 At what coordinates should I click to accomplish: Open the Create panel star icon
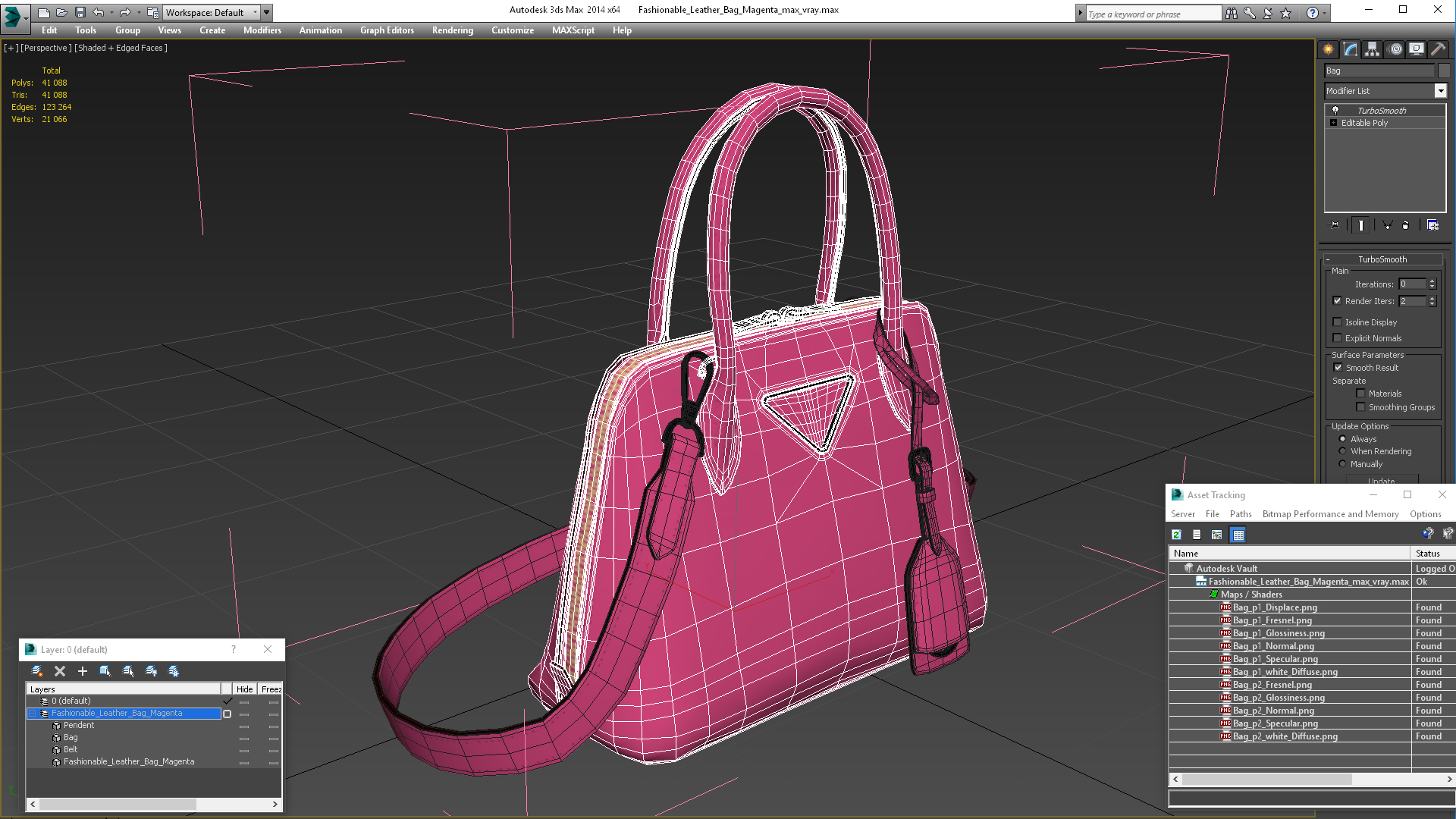click(x=1329, y=49)
